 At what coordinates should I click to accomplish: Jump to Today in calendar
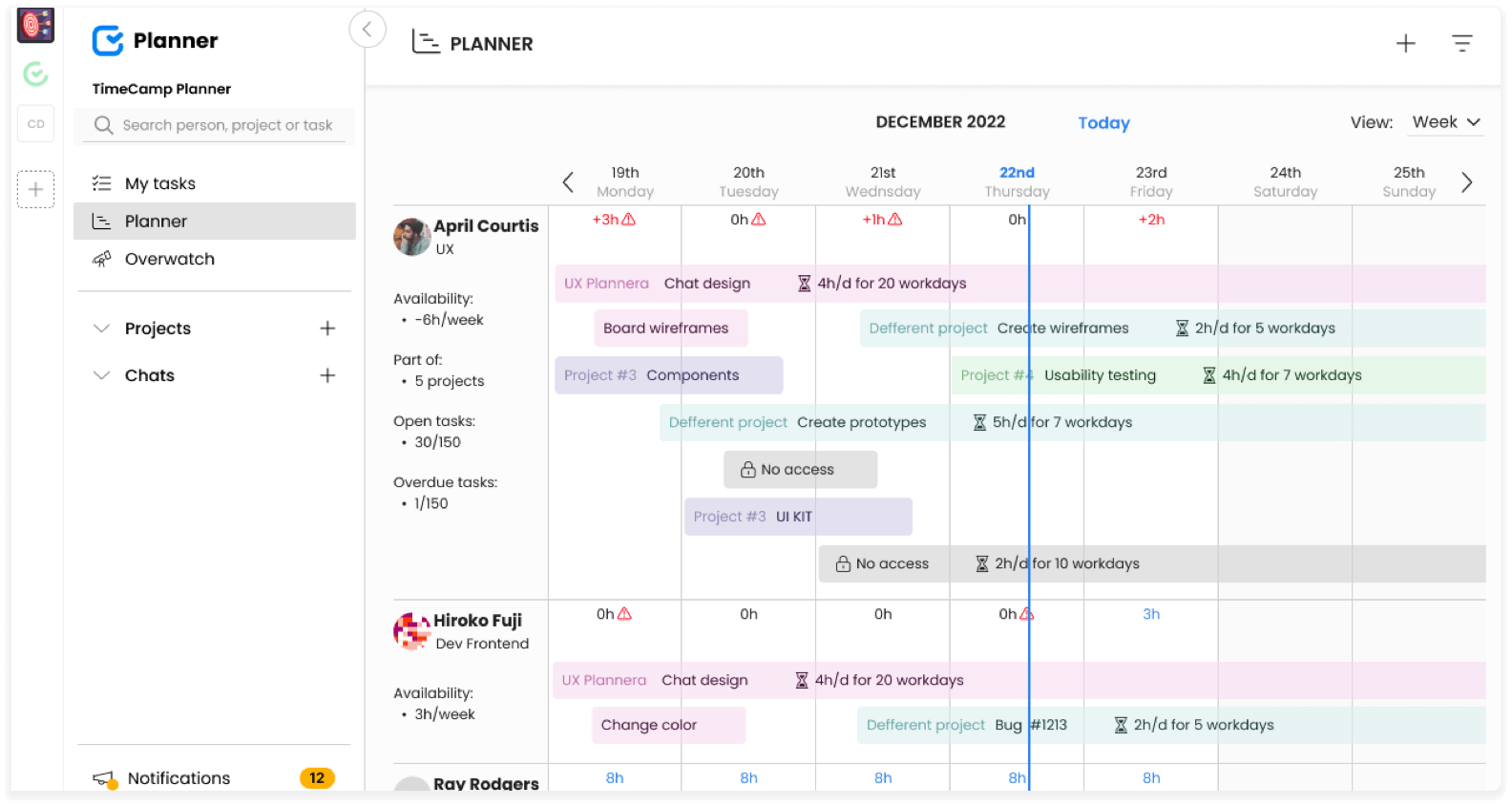click(1103, 123)
